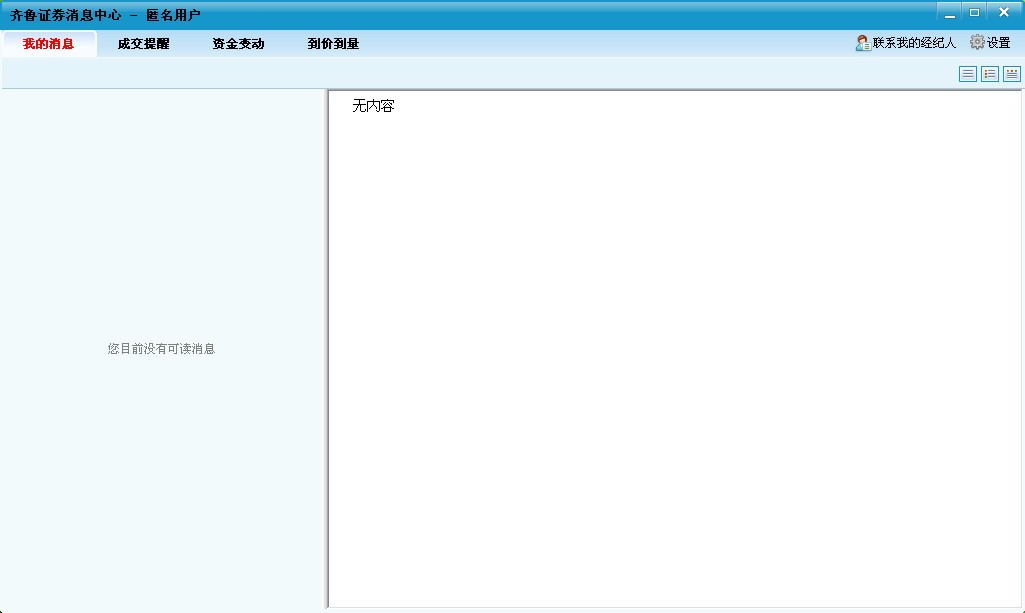Switch to the 我的消息 tab

pos(48,44)
